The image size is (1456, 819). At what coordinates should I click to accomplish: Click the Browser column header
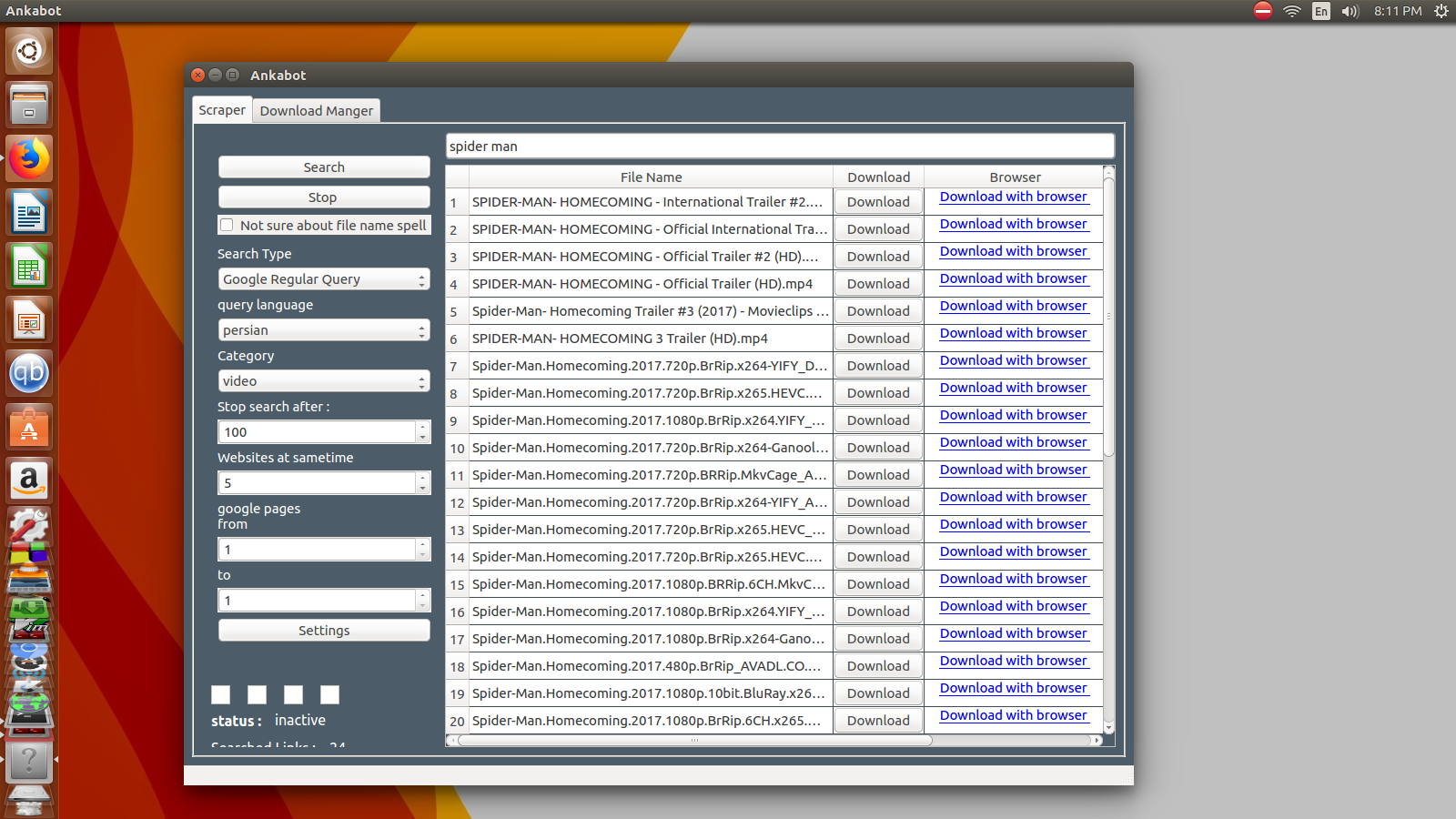pos(1015,177)
